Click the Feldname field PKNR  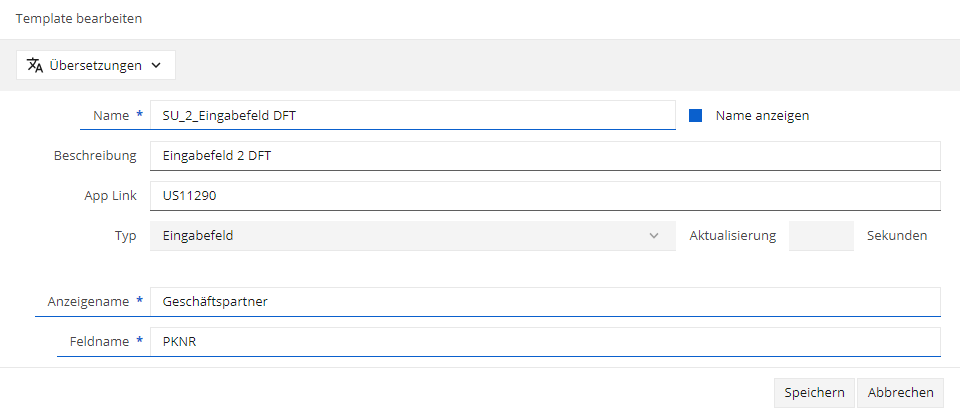coord(545,341)
